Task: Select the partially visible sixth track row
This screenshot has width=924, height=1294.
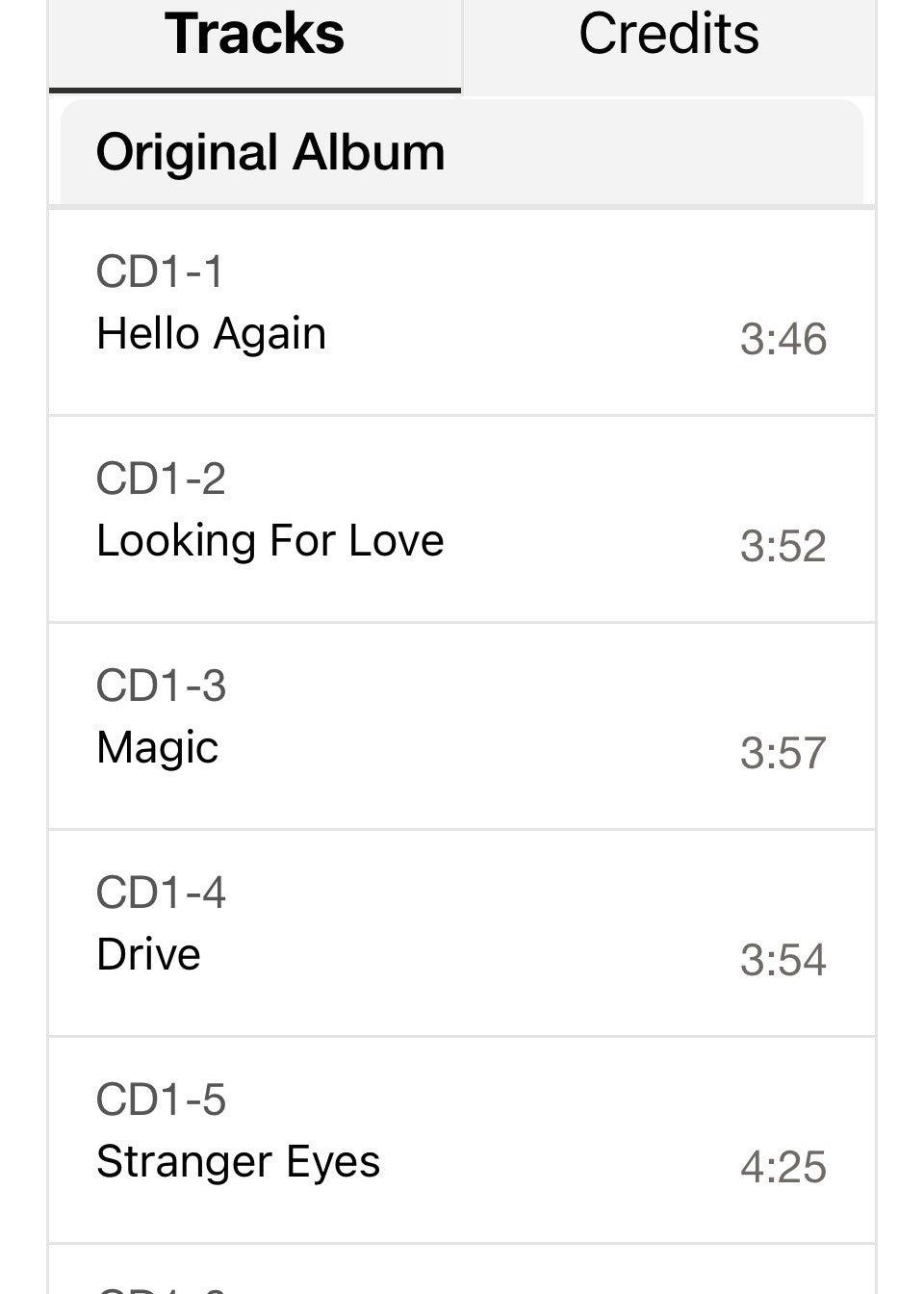Action: 462,1270
